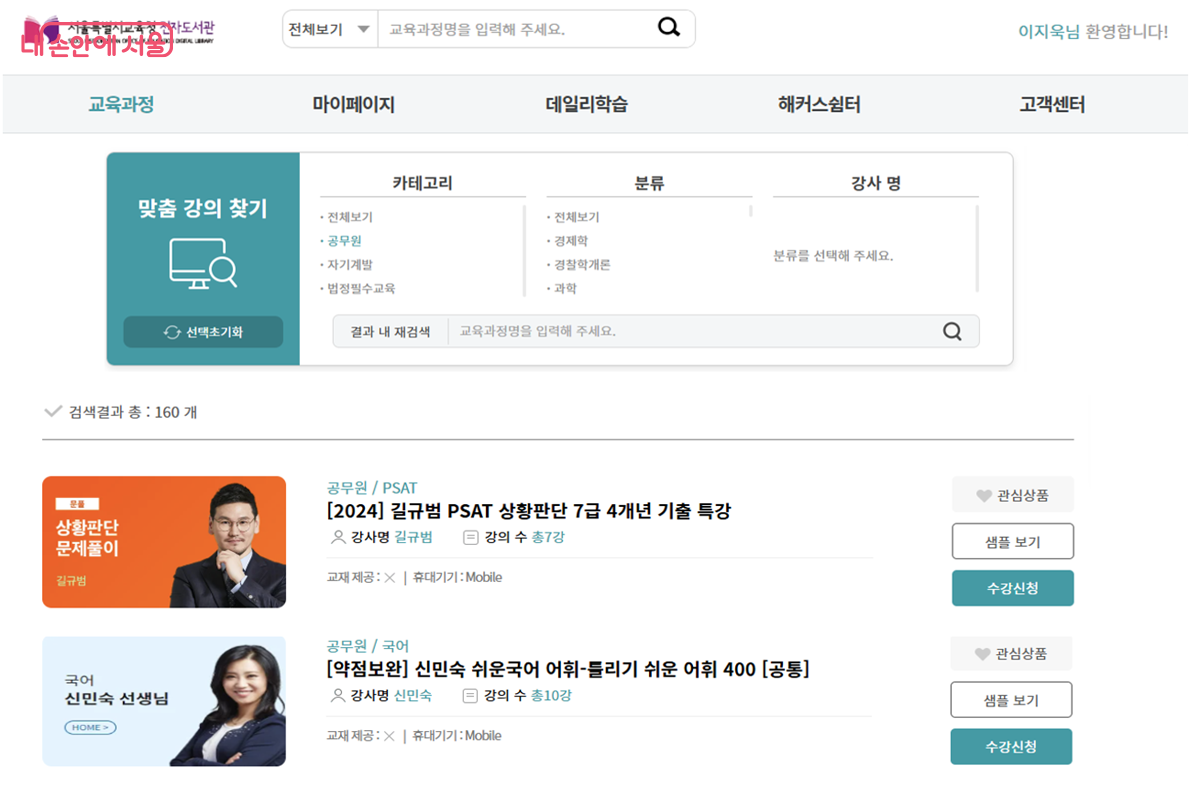The image size is (1200, 800).
Task: Click the 길규범 상황판단 course thumbnail
Action: [x=164, y=542]
